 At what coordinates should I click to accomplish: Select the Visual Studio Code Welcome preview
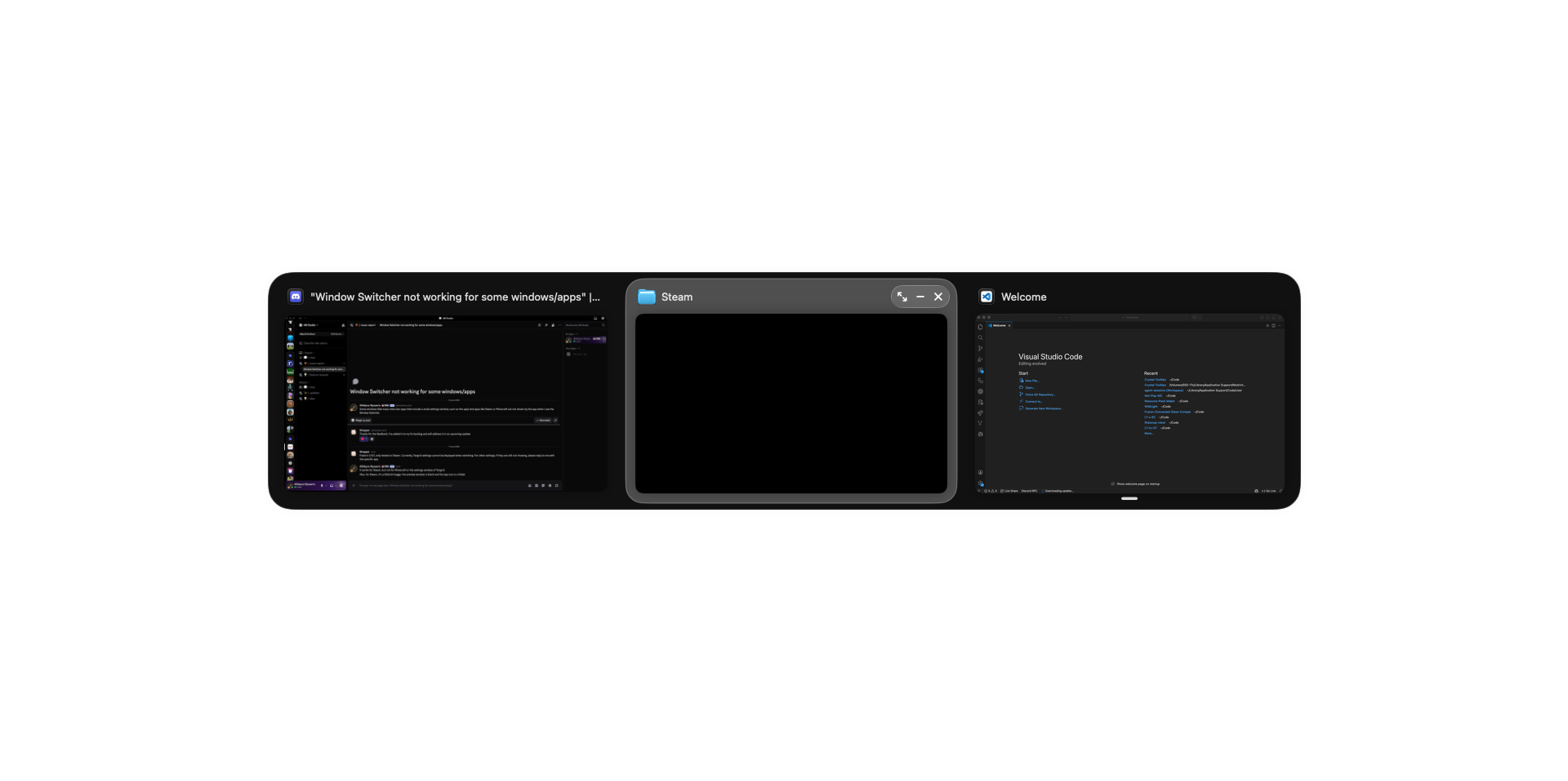click(1129, 404)
